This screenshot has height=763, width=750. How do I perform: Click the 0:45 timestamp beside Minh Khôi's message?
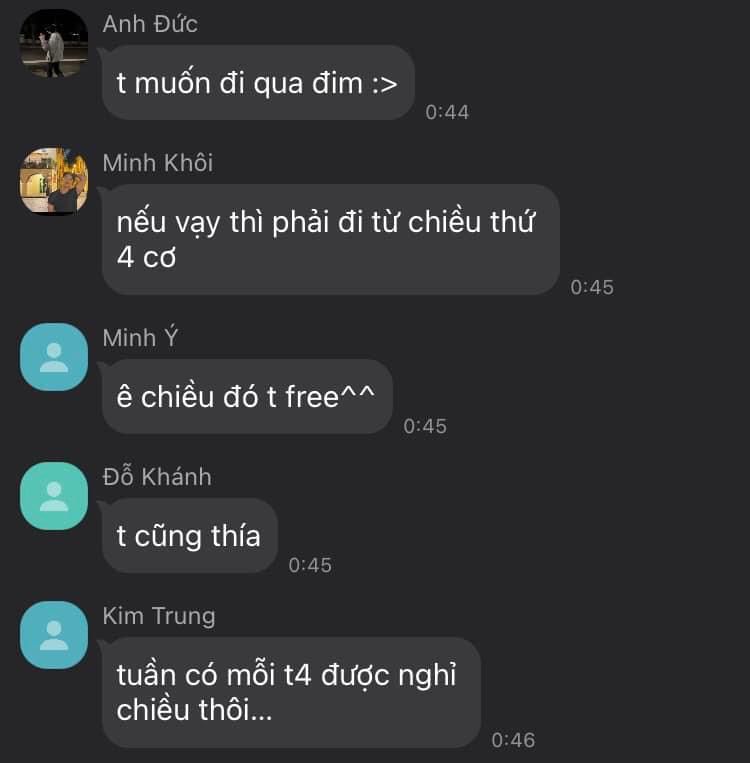tap(592, 287)
